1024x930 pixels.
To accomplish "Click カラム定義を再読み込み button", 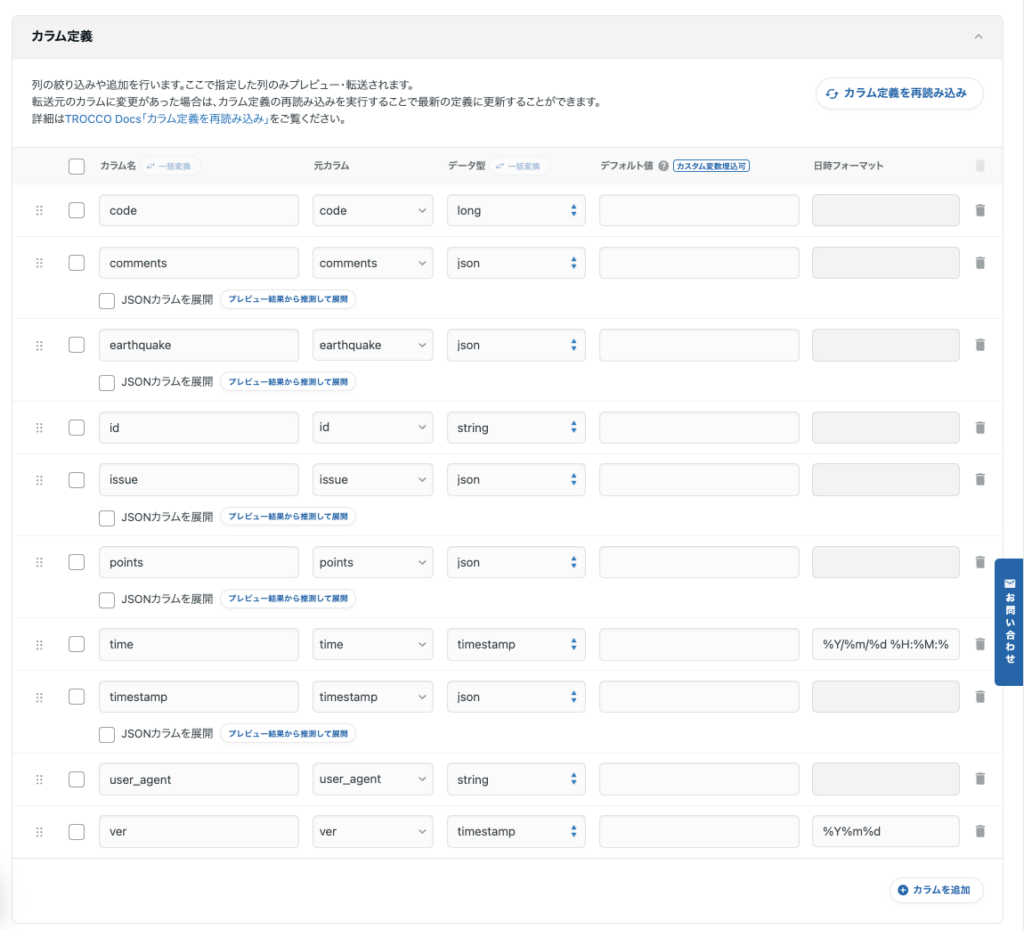I will coord(899,93).
